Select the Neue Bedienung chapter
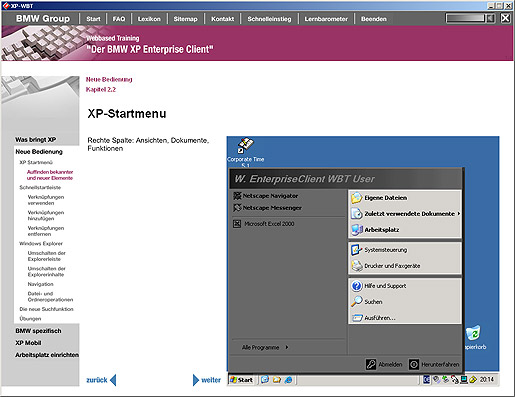Screen dimensions: 515x397 39,152
